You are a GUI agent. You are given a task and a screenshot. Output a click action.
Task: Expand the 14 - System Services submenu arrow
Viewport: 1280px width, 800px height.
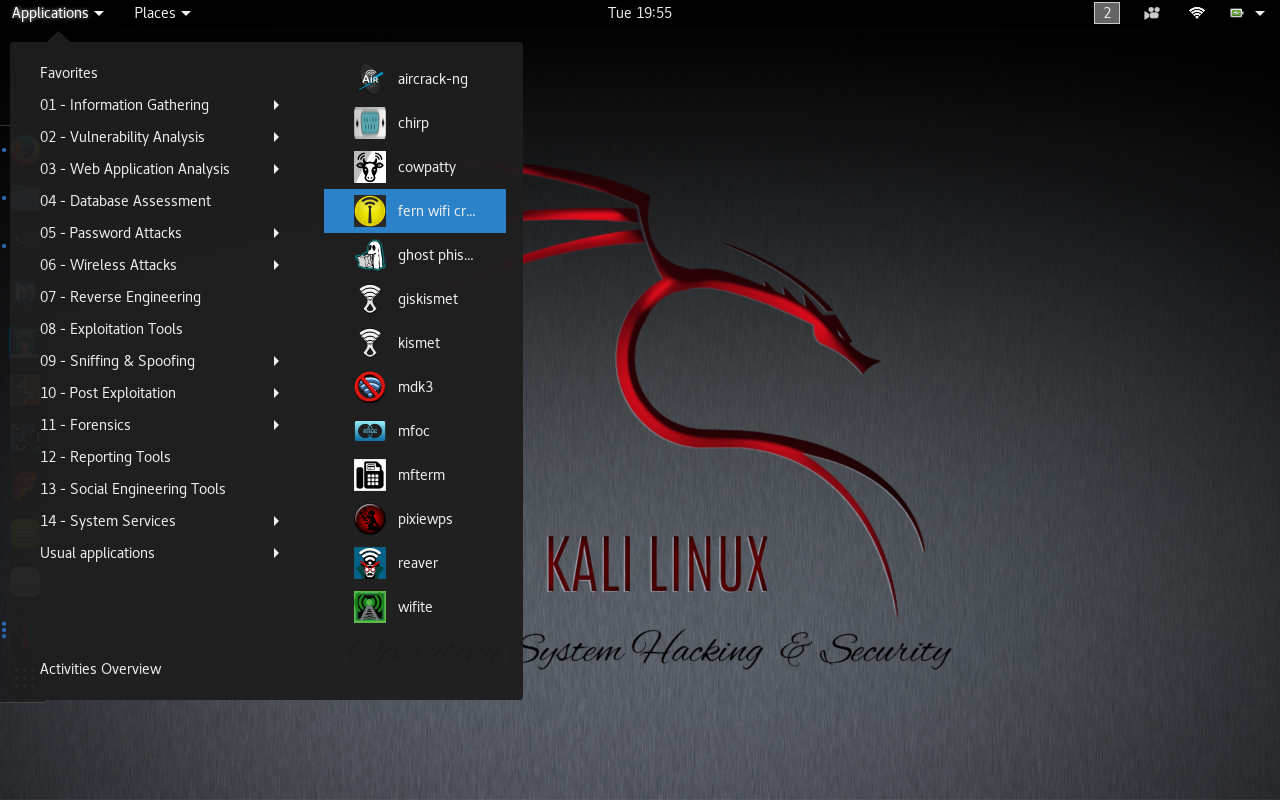point(276,521)
